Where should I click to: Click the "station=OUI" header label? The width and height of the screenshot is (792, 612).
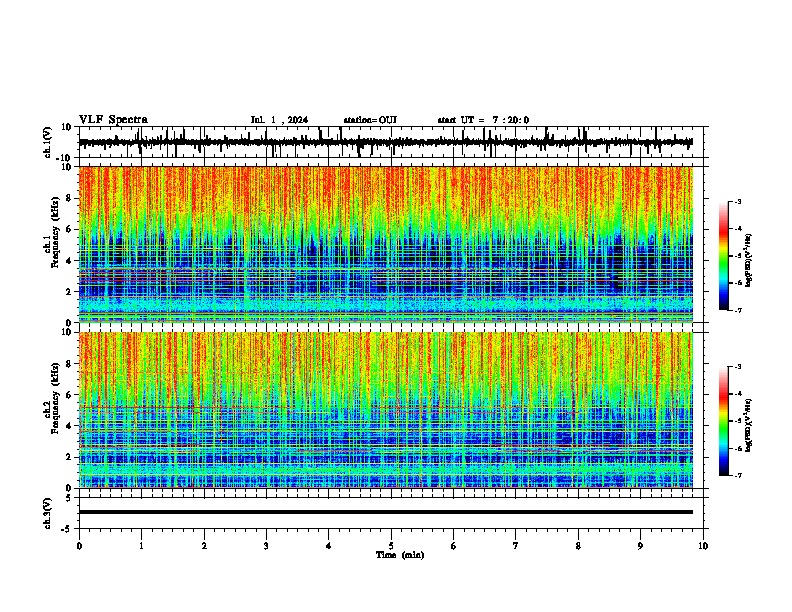370,120
